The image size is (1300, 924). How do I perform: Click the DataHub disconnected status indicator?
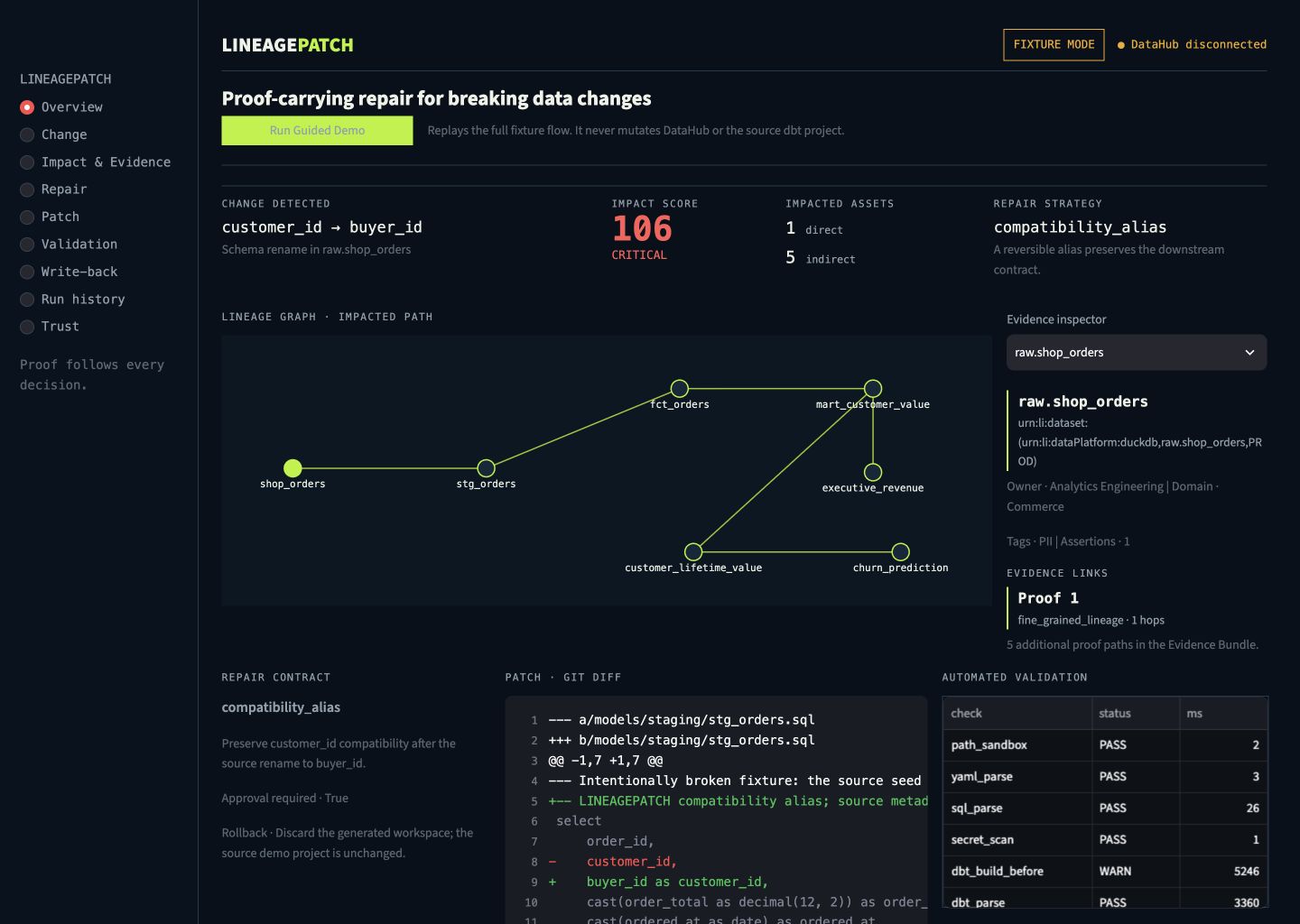point(1192,44)
